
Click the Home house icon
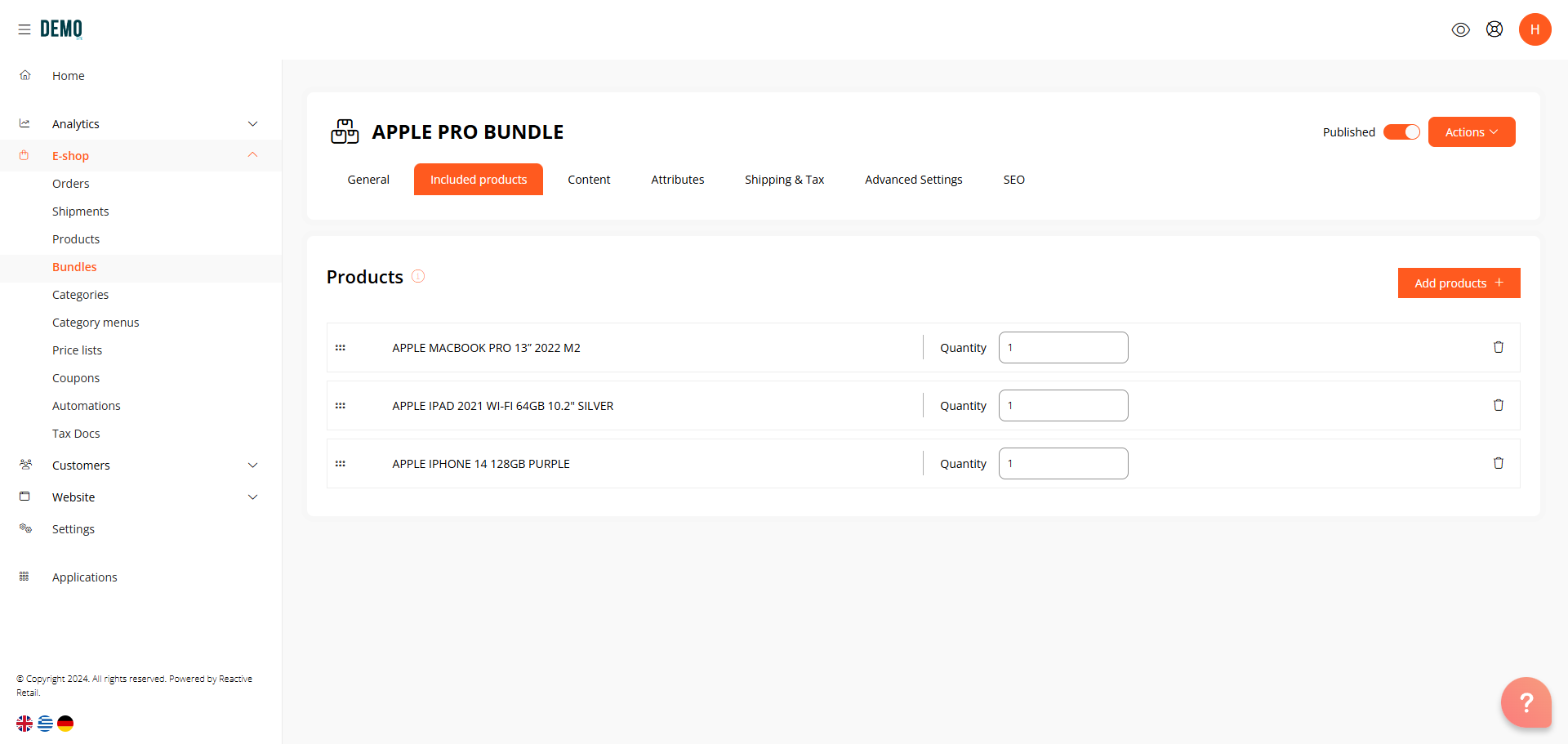pos(25,75)
